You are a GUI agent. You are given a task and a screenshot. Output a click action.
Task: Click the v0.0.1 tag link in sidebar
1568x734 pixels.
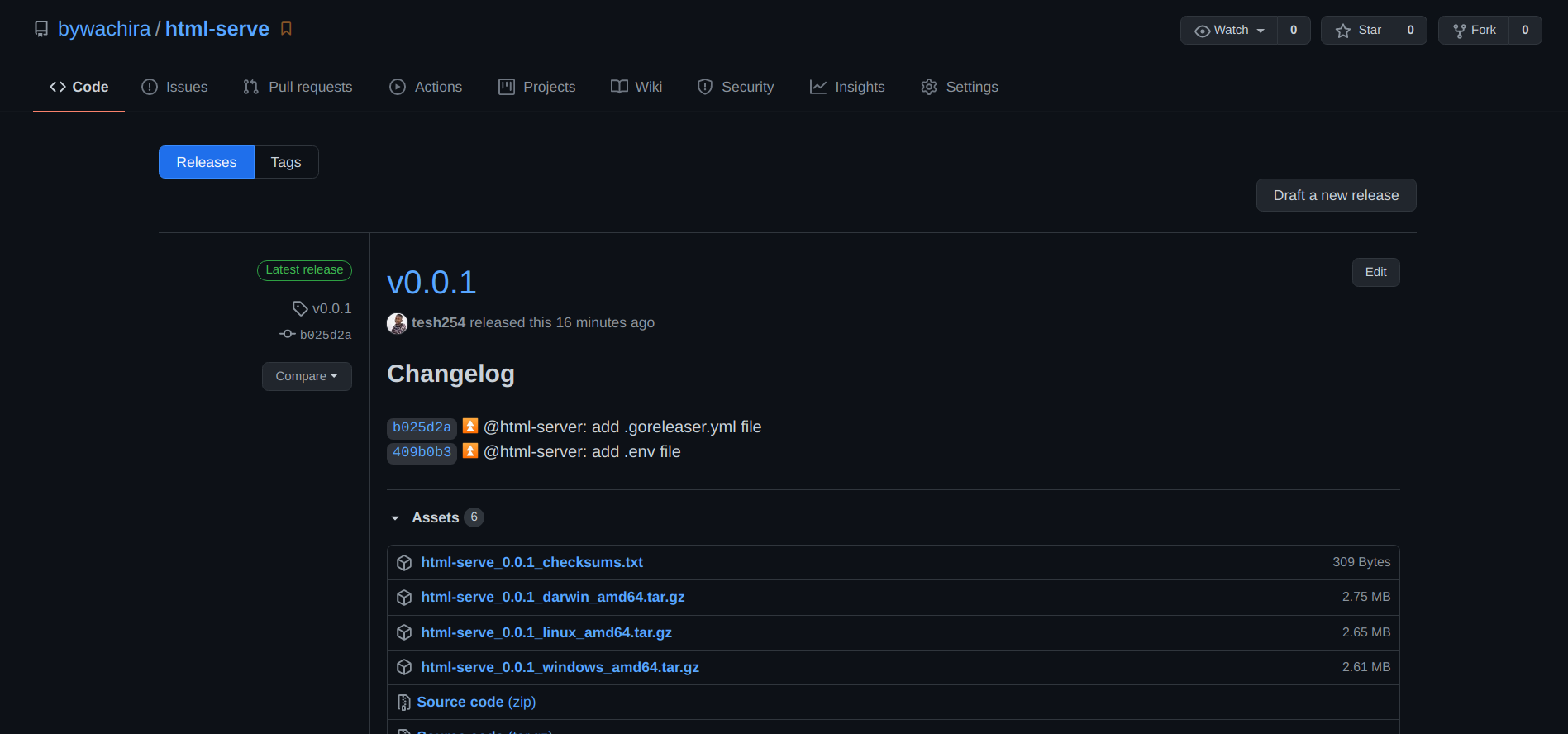point(331,308)
